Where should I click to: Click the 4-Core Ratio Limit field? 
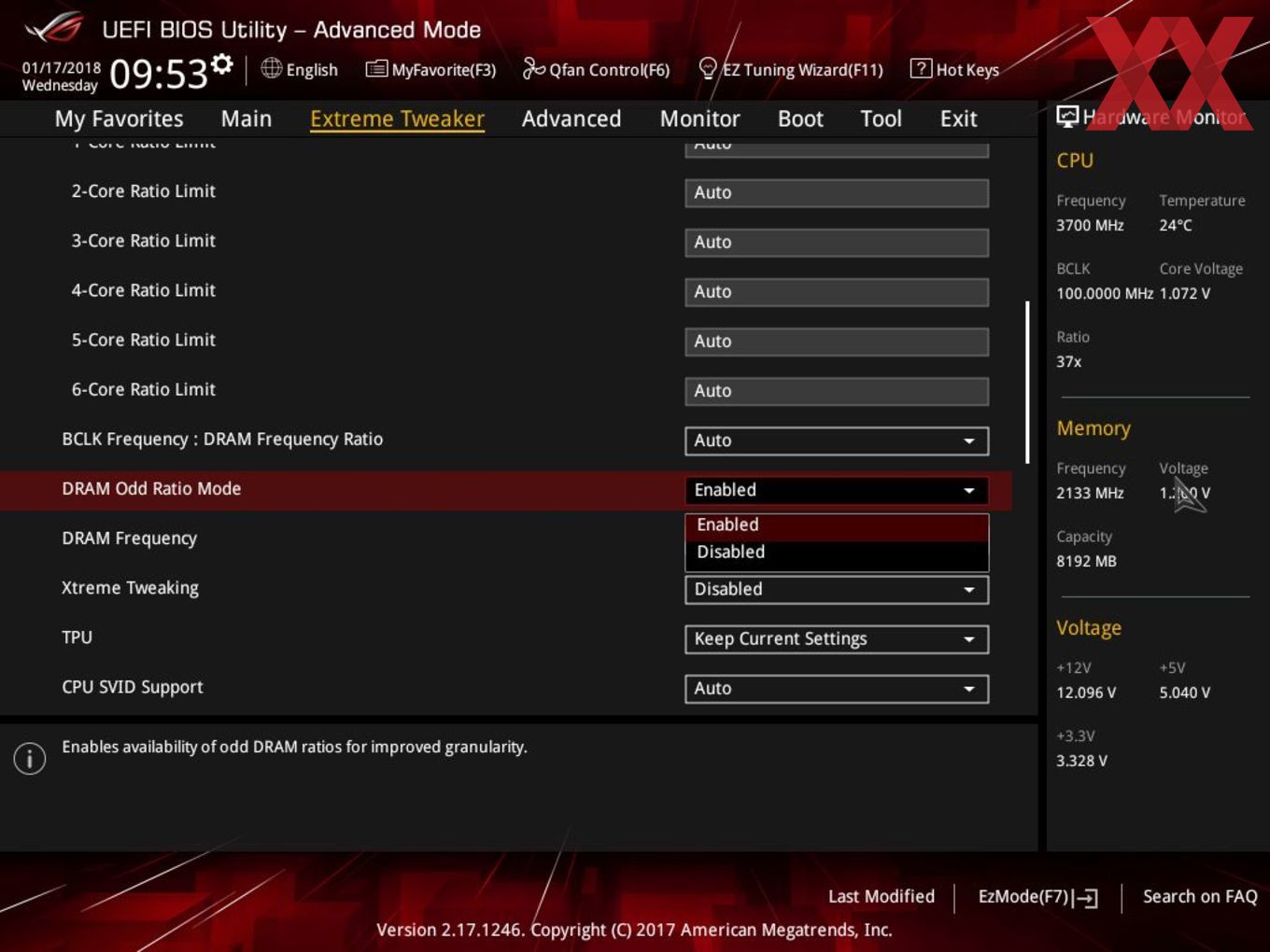pos(837,292)
